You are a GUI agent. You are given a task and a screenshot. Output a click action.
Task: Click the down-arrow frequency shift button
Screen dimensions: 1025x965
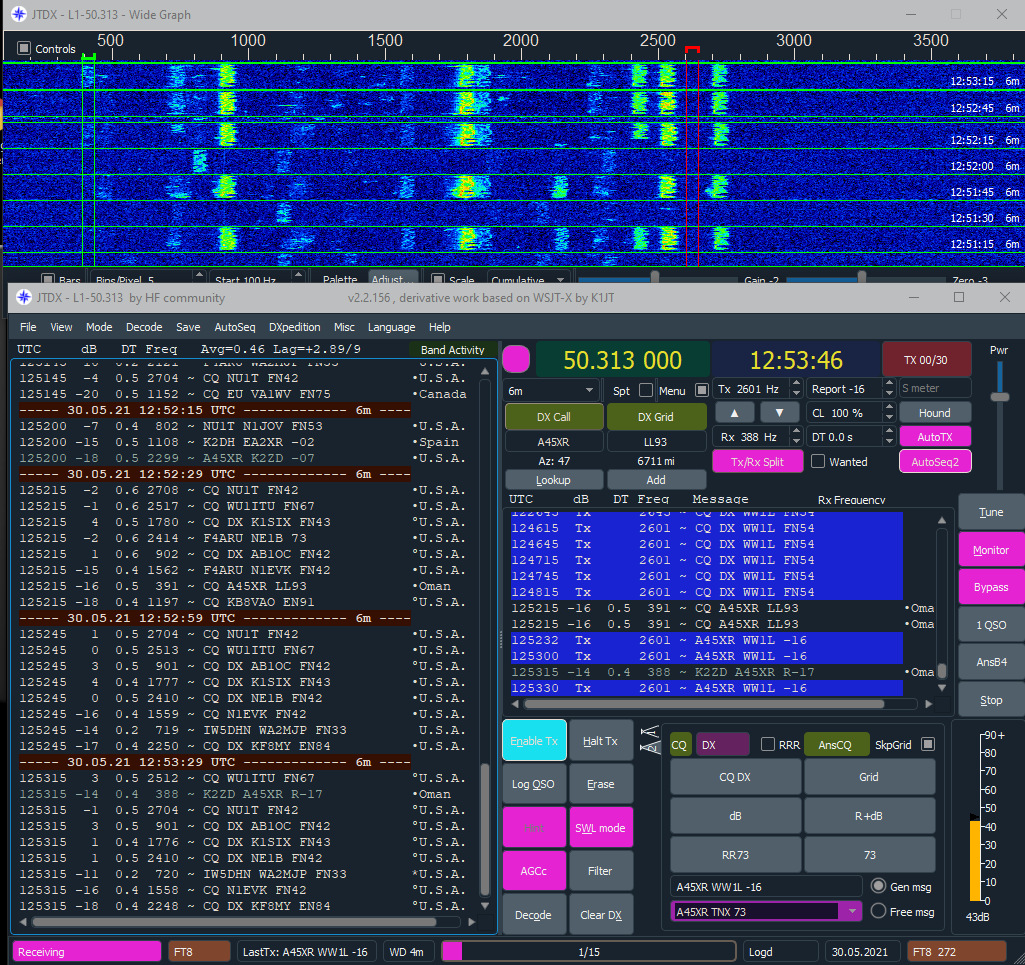coord(779,413)
